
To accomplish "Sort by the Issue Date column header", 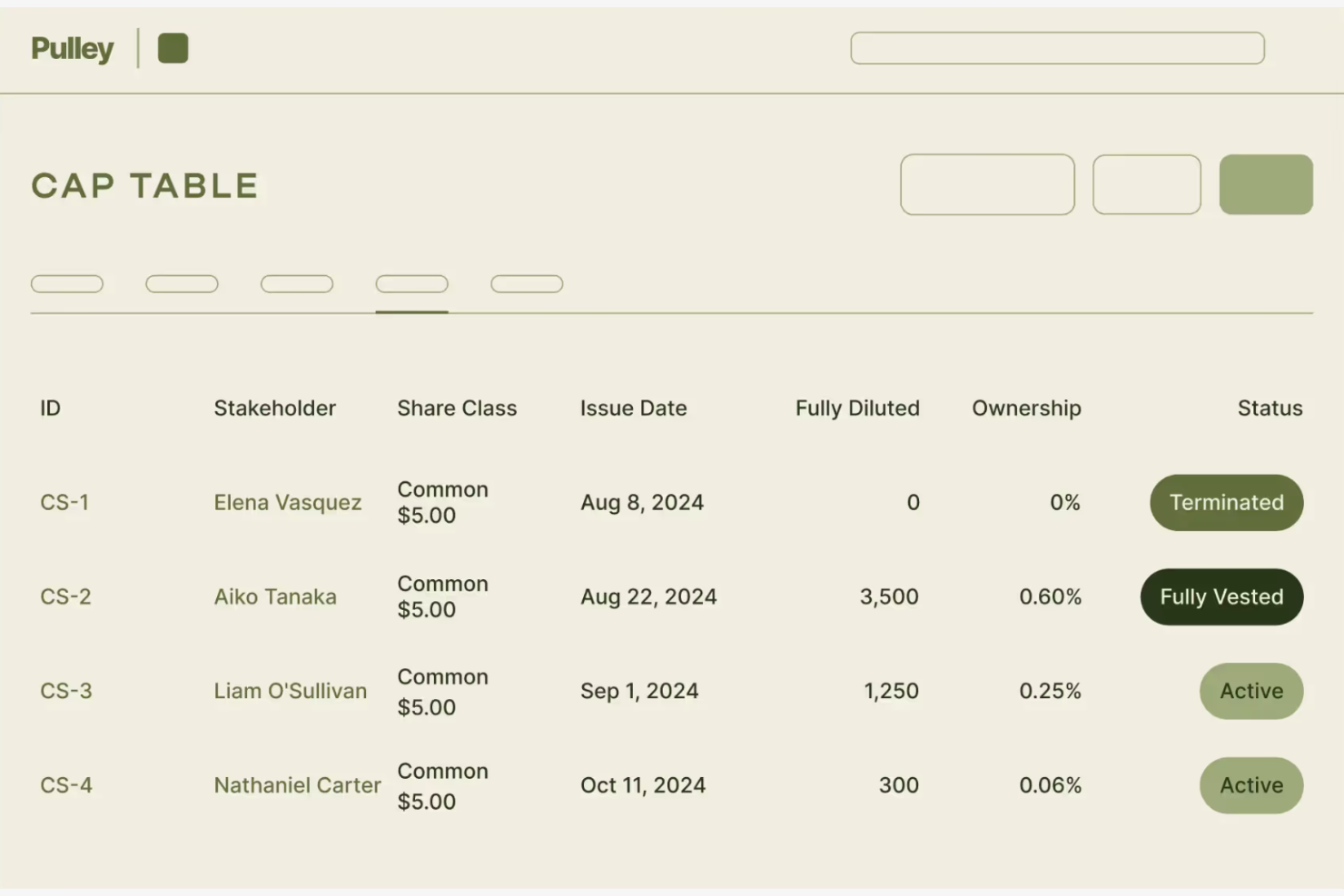I will click(633, 409).
